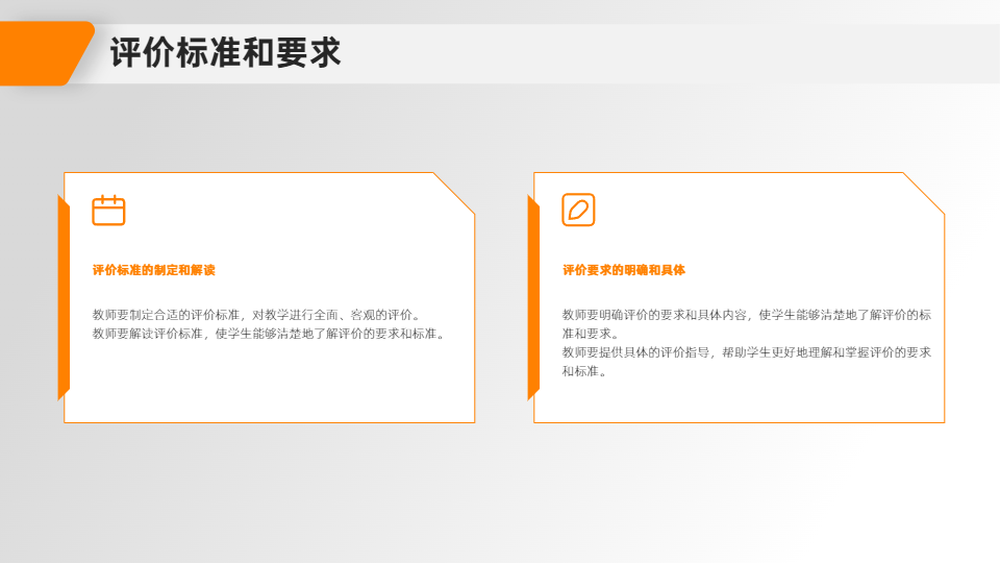This screenshot has height=563, width=1000.
Task: Select the slide title 评价标准和要求
Action: (226, 52)
